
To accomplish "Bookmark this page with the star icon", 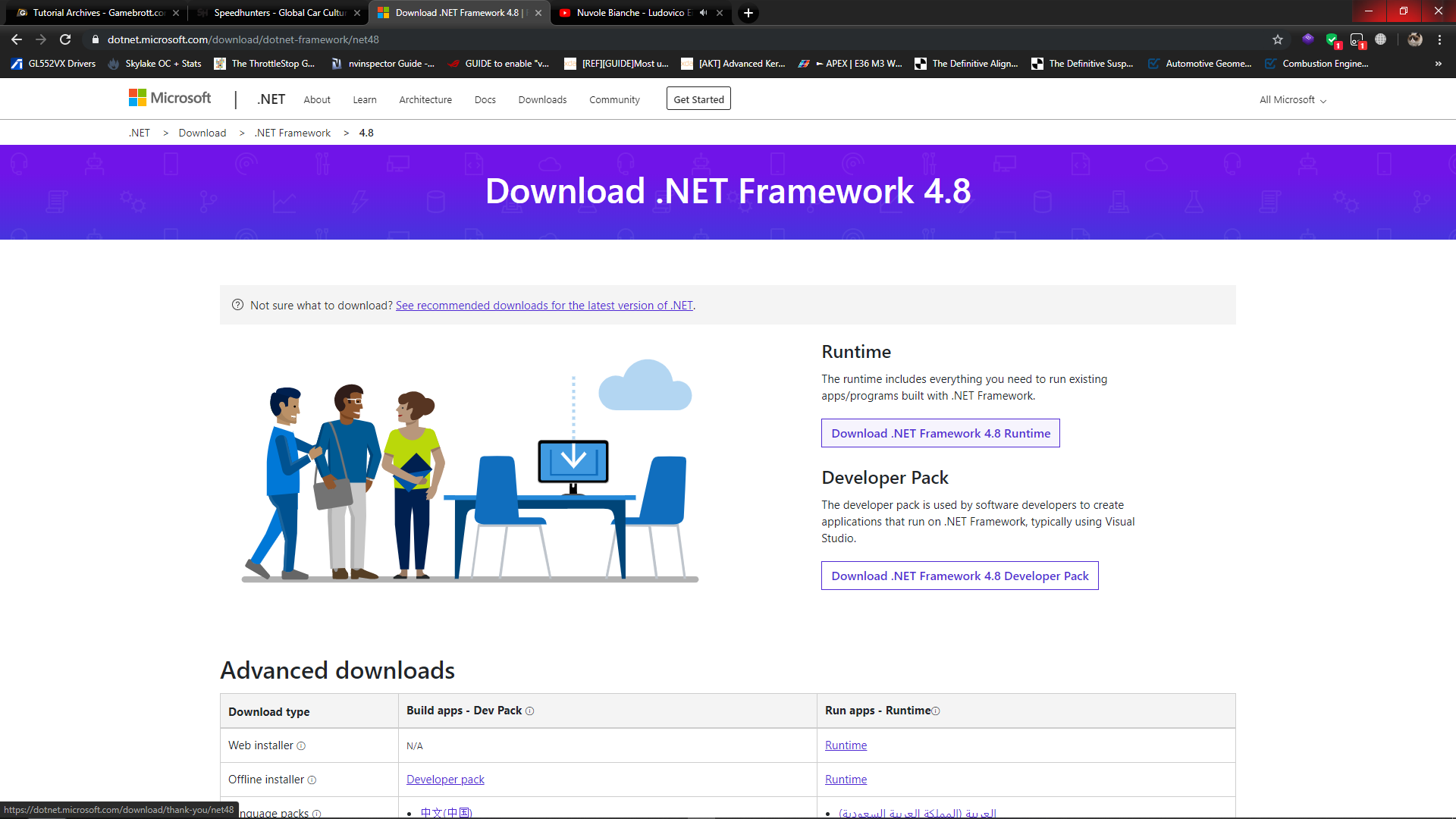I will click(1278, 39).
